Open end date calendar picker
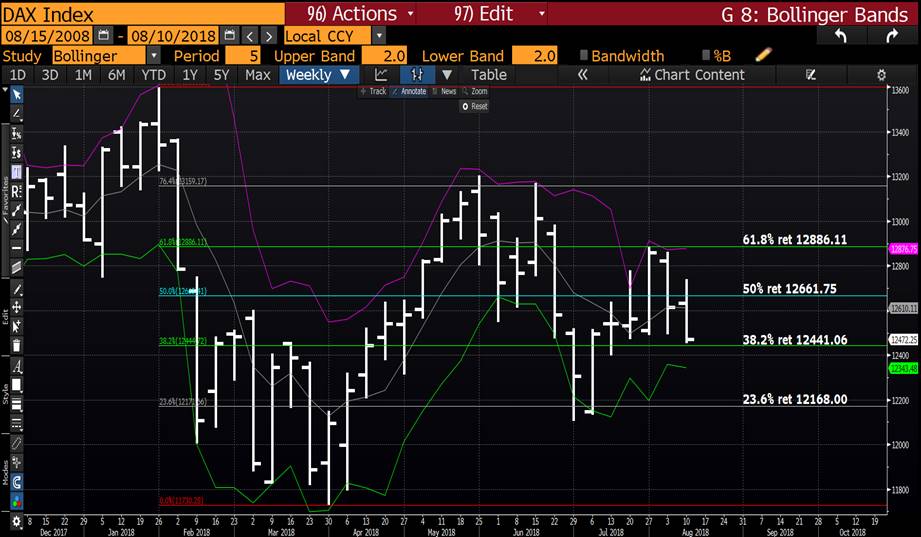Screen dimensions: 921x537 click(x=230, y=36)
